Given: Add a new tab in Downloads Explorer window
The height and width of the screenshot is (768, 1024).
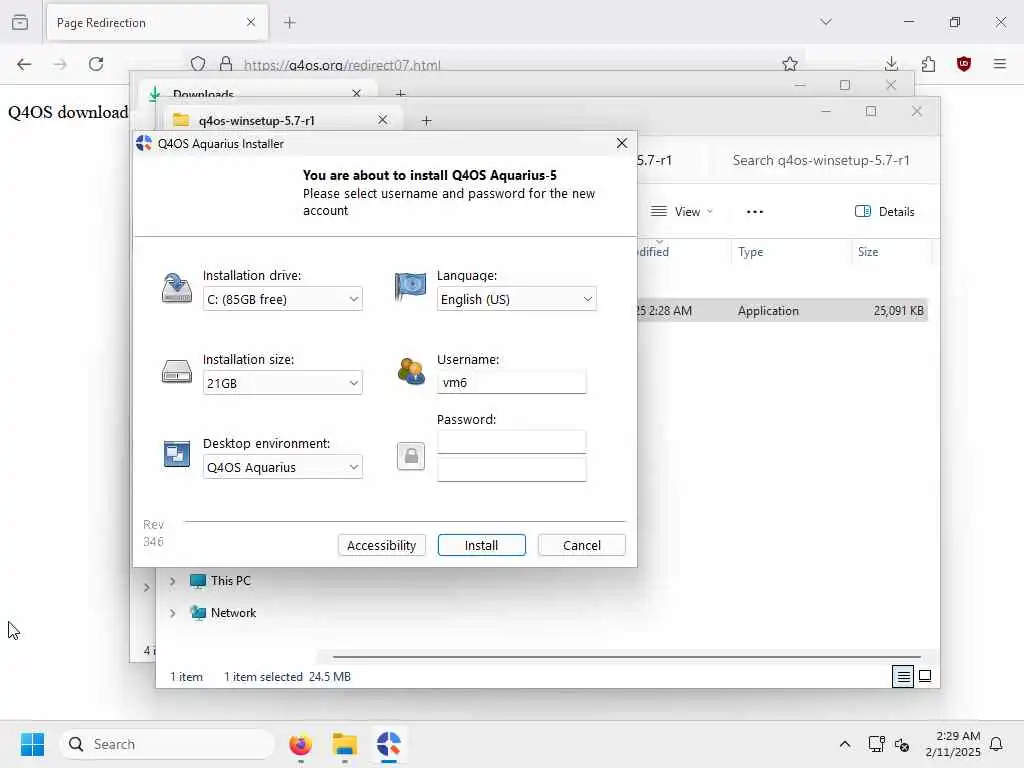Looking at the screenshot, I should tap(401, 93).
